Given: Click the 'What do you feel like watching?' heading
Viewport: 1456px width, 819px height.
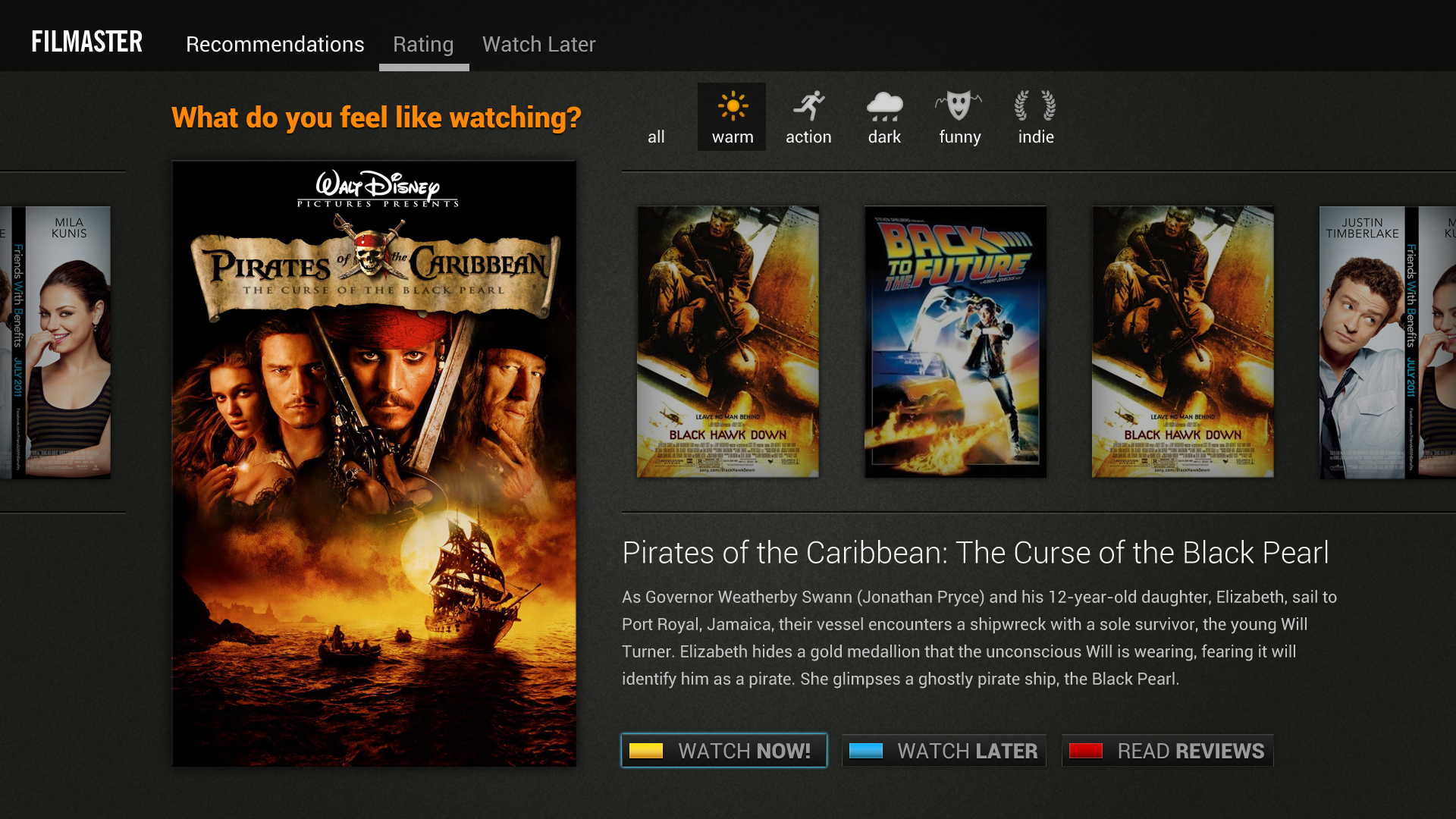Looking at the screenshot, I should point(376,118).
